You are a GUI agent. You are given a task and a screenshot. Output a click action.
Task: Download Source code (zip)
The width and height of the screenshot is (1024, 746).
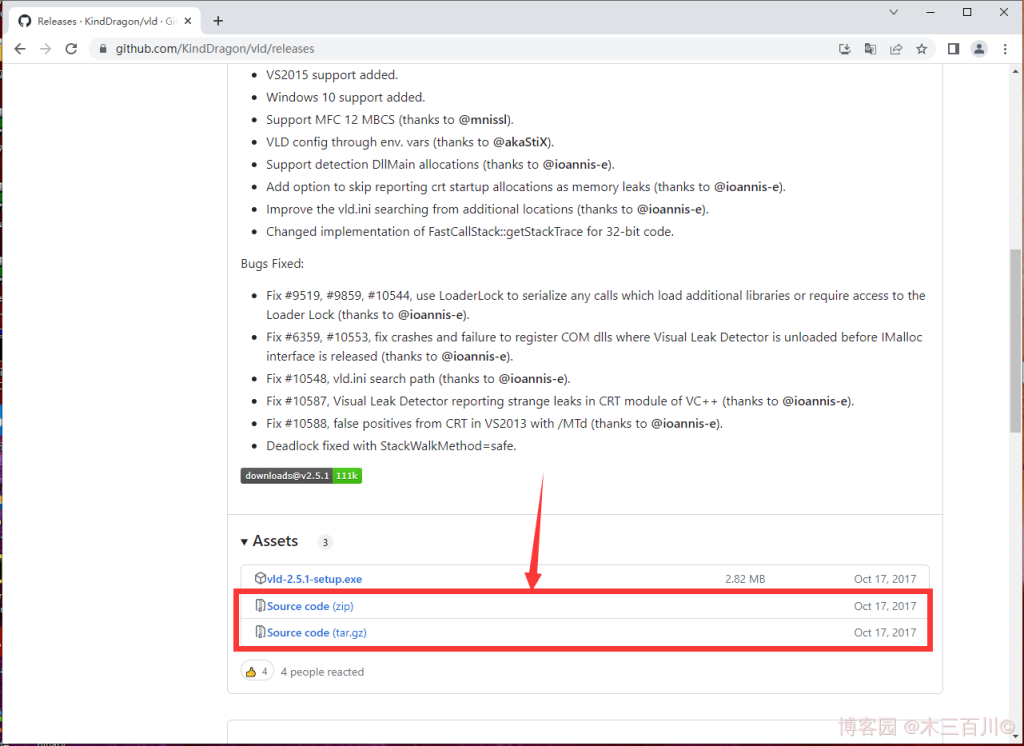309,606
